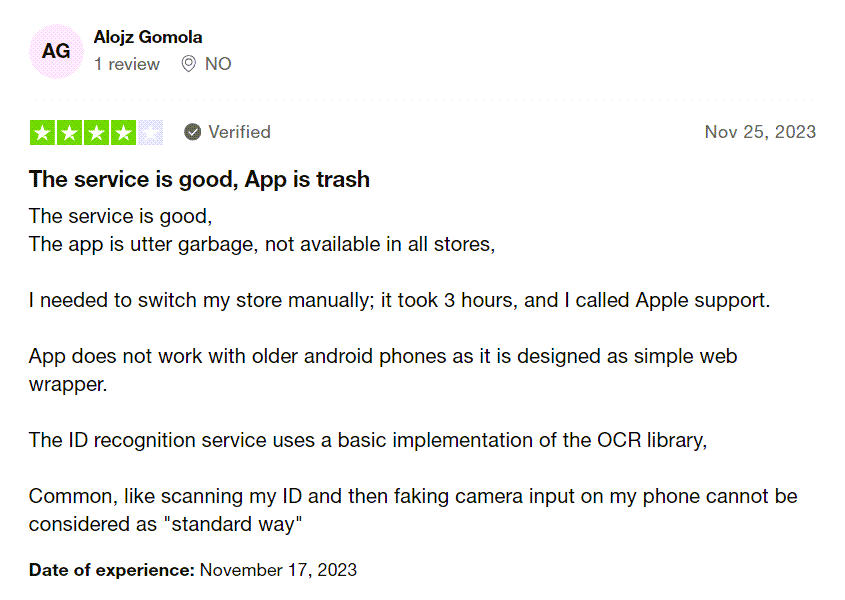Click the Verified checkmark badge icon
This screenshot has width=845, height=600.
192,132
